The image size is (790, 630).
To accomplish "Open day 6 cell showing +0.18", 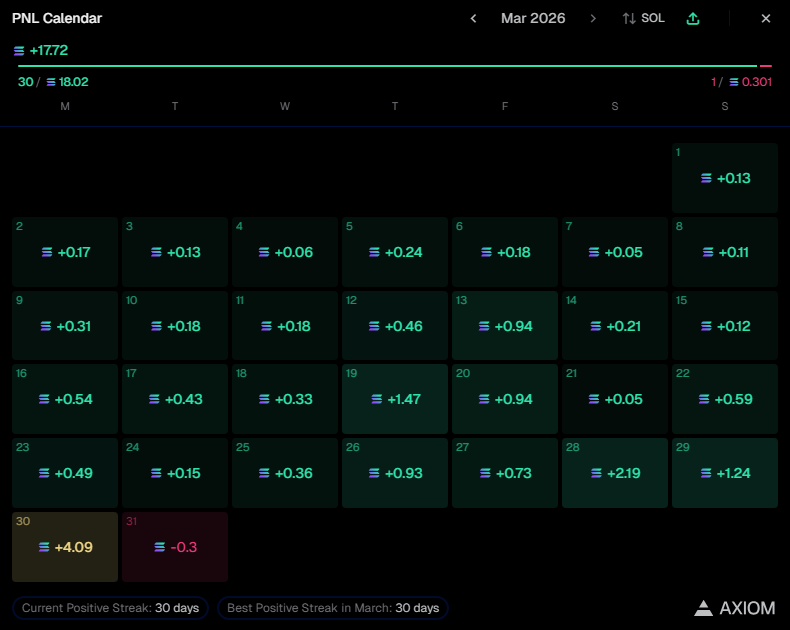I will (x=505, y=252).
